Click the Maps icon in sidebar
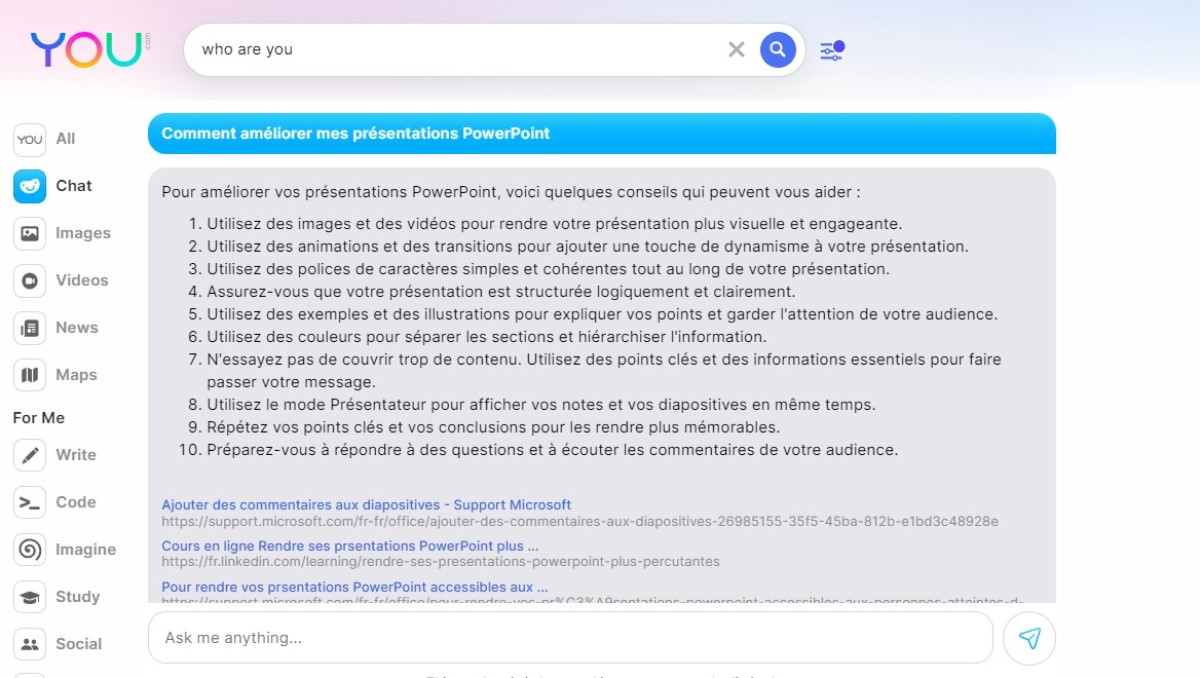1200x678 pixels. [x=30, y=375]
